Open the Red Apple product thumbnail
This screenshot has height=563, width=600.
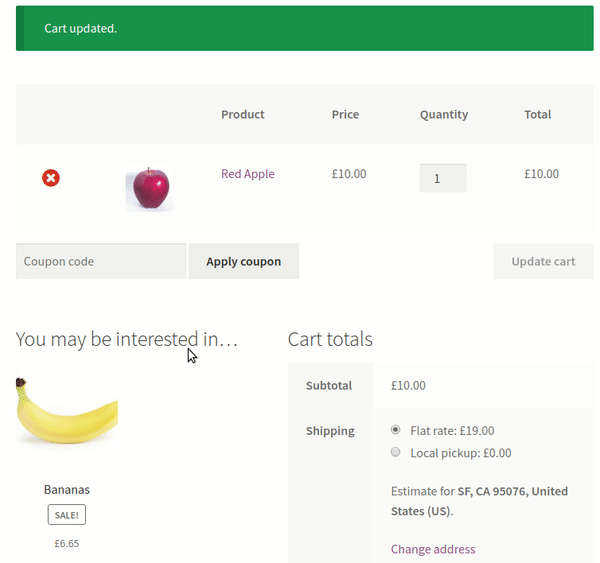pyautogui.click(x=149, y=188)
